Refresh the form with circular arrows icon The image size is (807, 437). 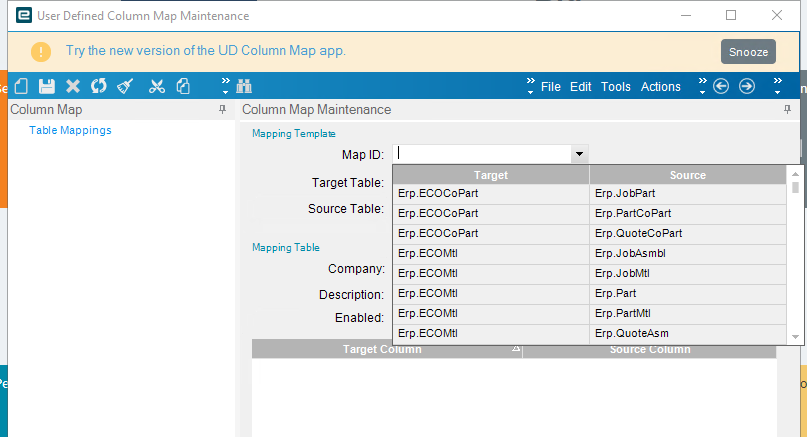[x=99, y=86]
